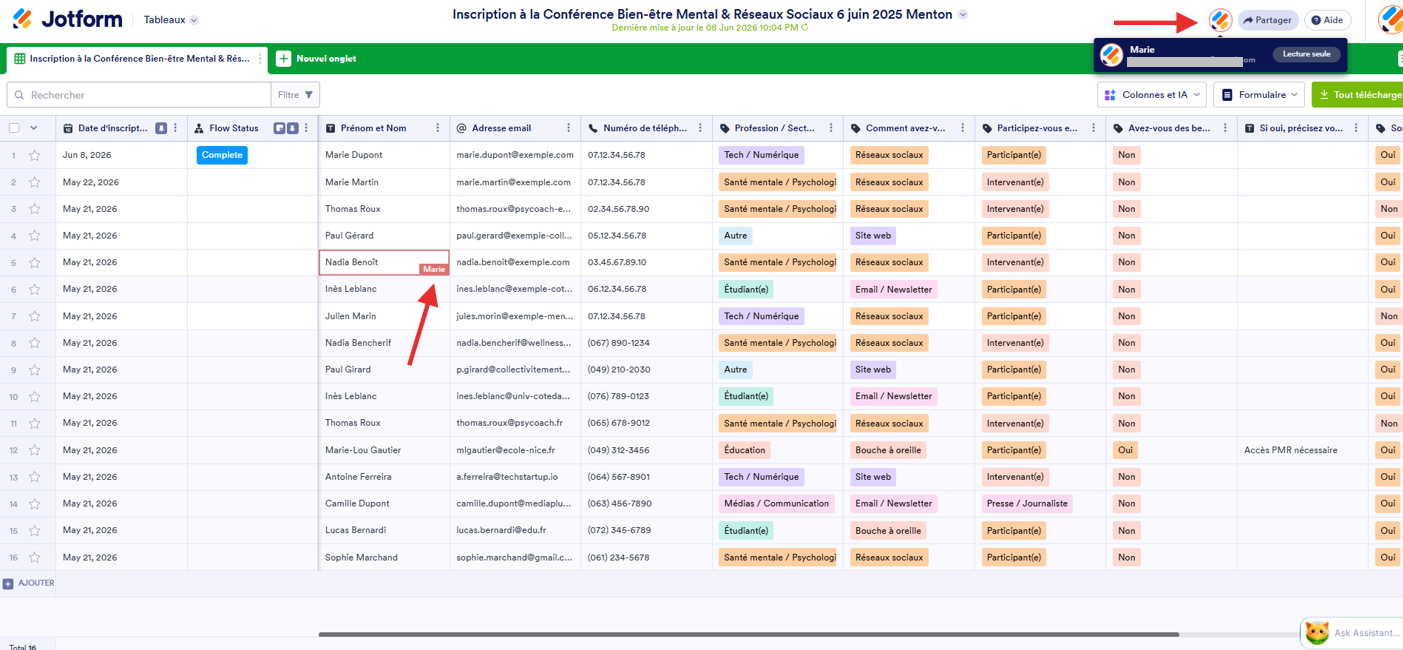This screenshot has width=1403, height=650.
Task: Open the Prénom et Nom column options menu
Action: 437,128
